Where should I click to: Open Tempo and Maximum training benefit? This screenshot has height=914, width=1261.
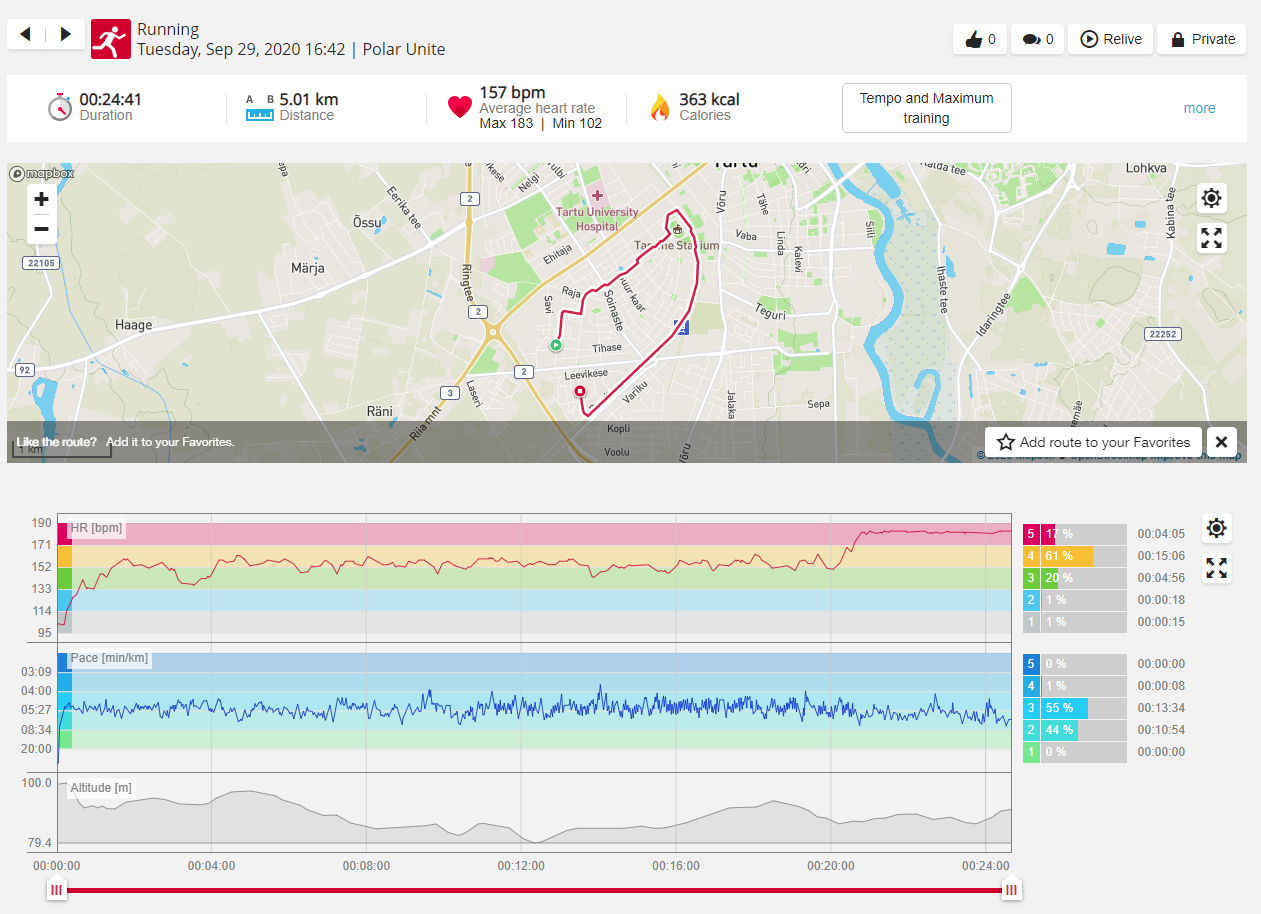[927, 108]
